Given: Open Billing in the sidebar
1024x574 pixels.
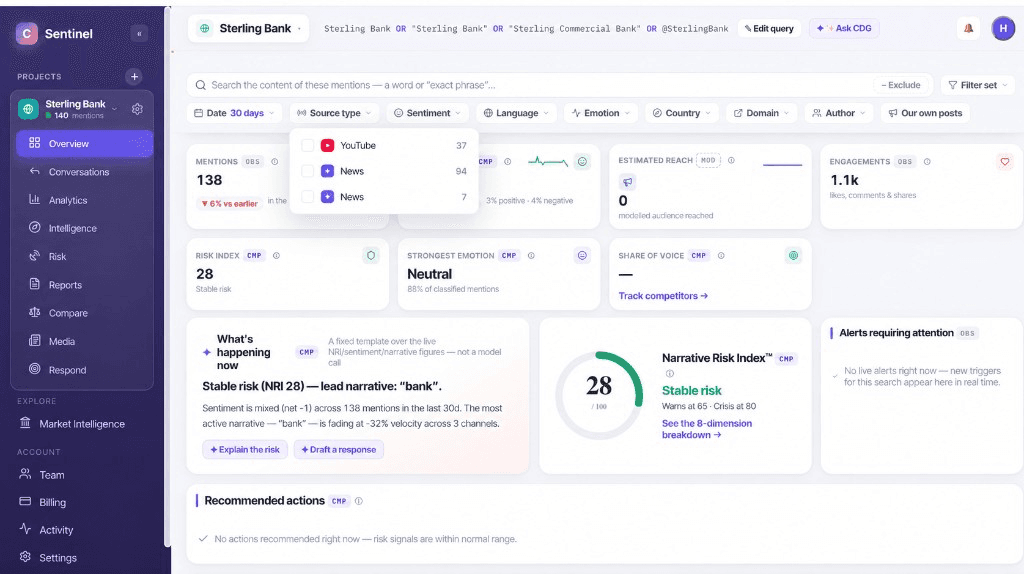Looking at the screenshot, I should tap(83, 502).
